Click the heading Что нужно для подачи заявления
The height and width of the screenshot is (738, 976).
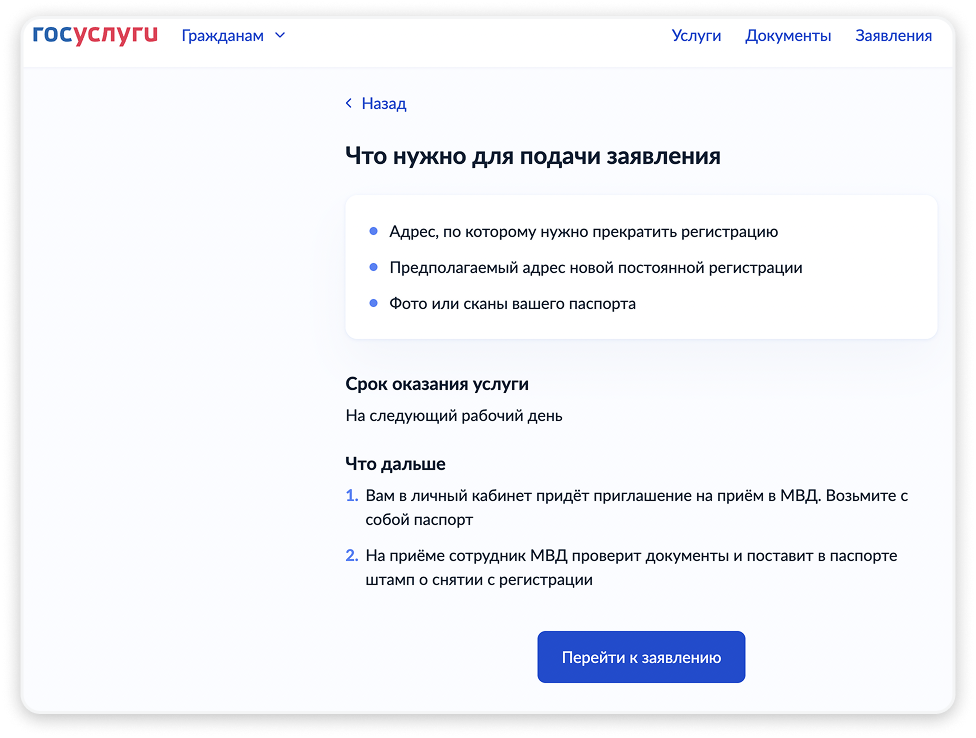(x=532, y=157)
